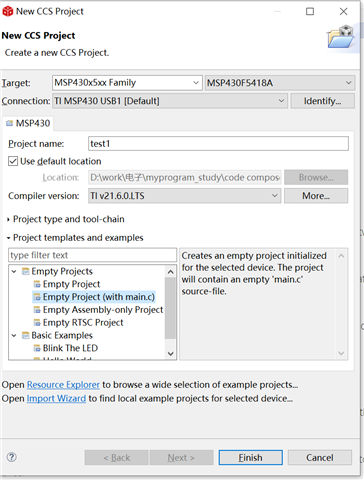Select the MSP430 tab

28,123
